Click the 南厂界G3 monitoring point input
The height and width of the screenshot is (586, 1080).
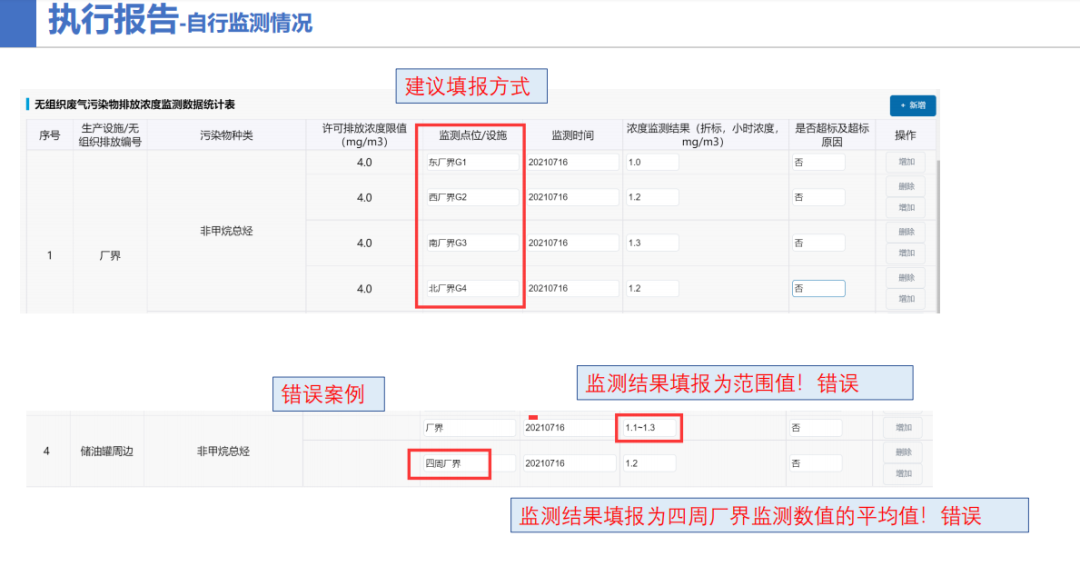(472, 243)
